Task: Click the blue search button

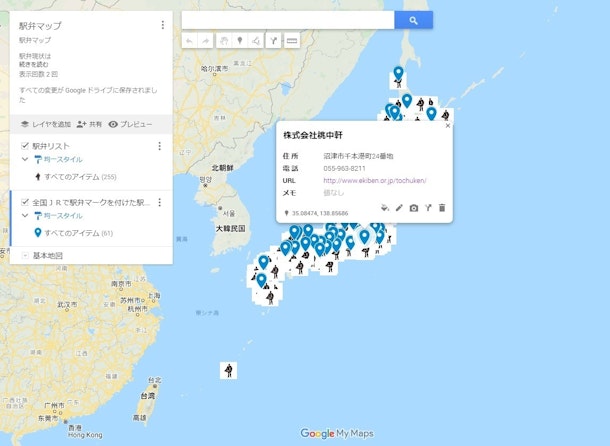Action: click(413, 20)
